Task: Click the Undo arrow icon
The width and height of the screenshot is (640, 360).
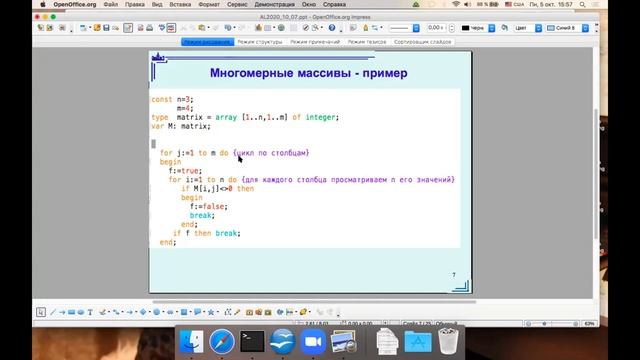Action: pyautogui.click(x=228, y=28)
